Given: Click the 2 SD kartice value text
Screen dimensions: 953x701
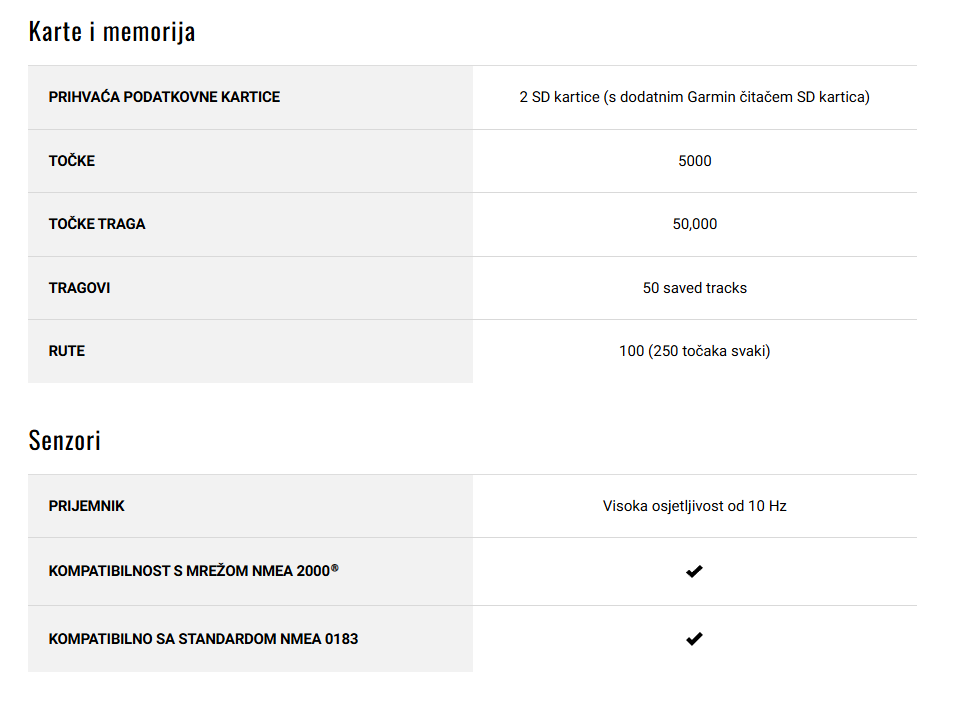Looking at the screenshot, I should click(x=695, y=97).
